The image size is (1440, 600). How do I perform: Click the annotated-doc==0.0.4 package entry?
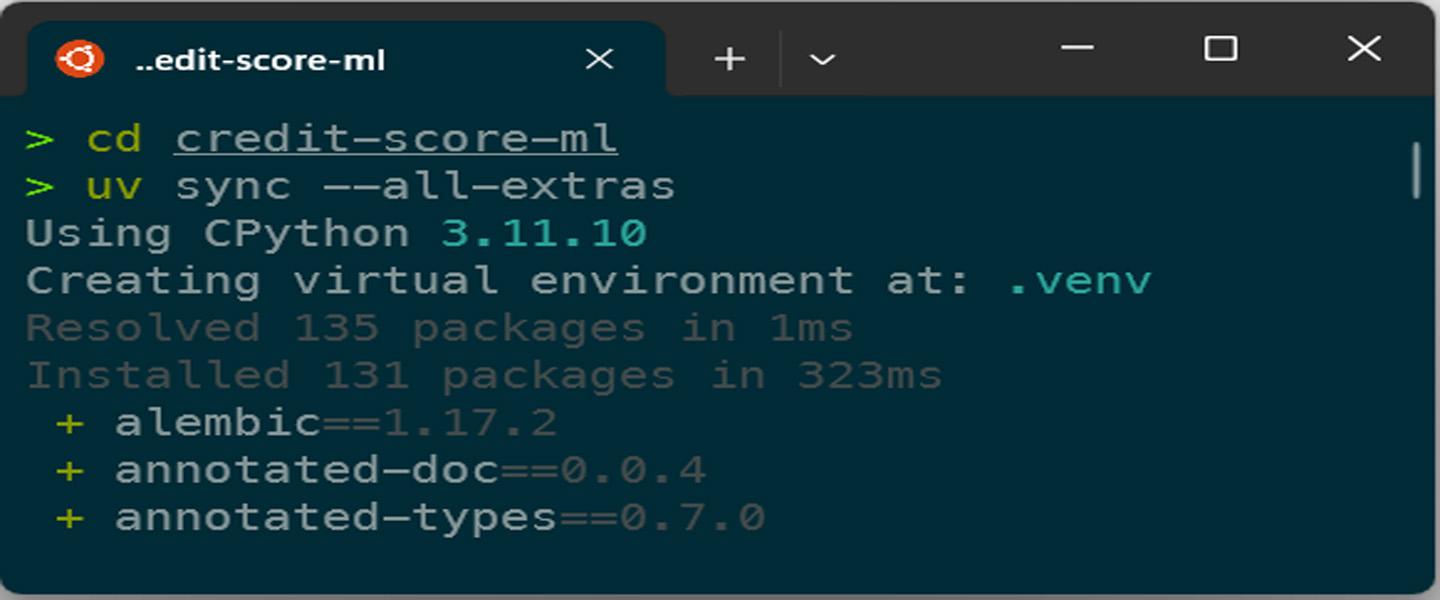pos(410,470)
